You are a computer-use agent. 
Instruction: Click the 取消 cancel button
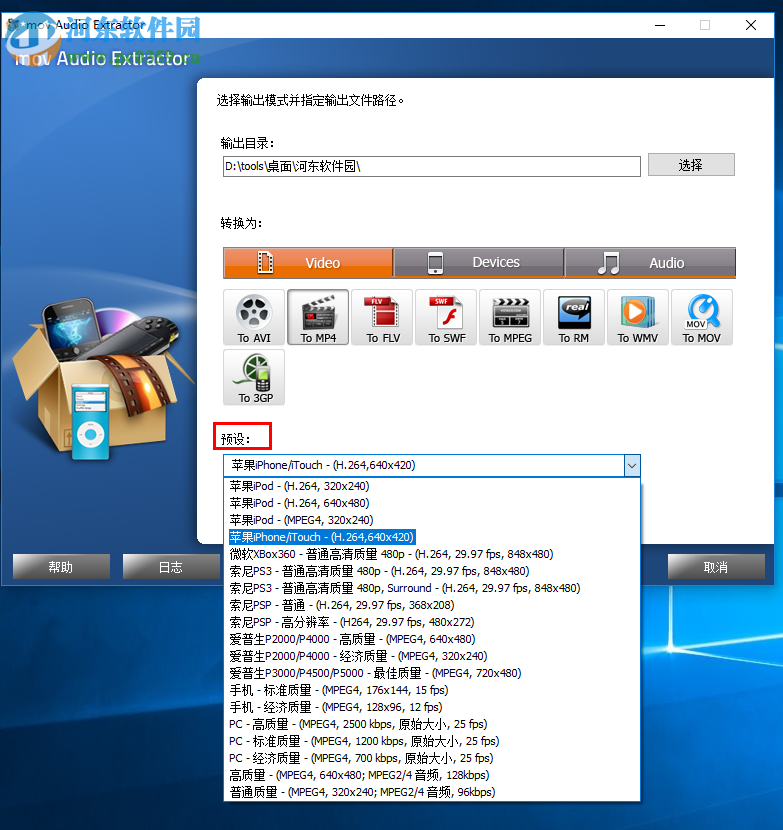pyautogui.click(x=716, y=567)
